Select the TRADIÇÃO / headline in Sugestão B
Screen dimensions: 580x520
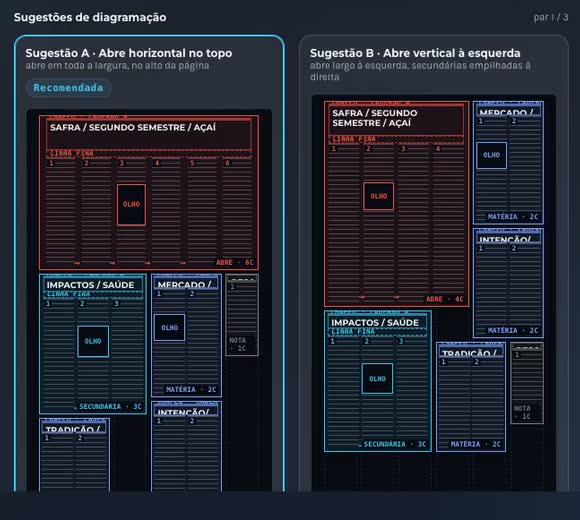point(469,353)
